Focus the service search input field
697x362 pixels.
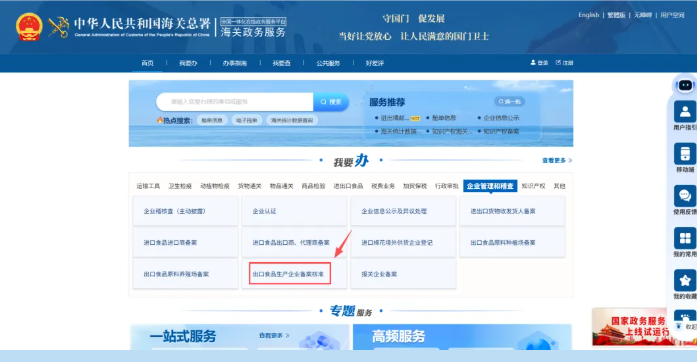[x=235, y=102]
